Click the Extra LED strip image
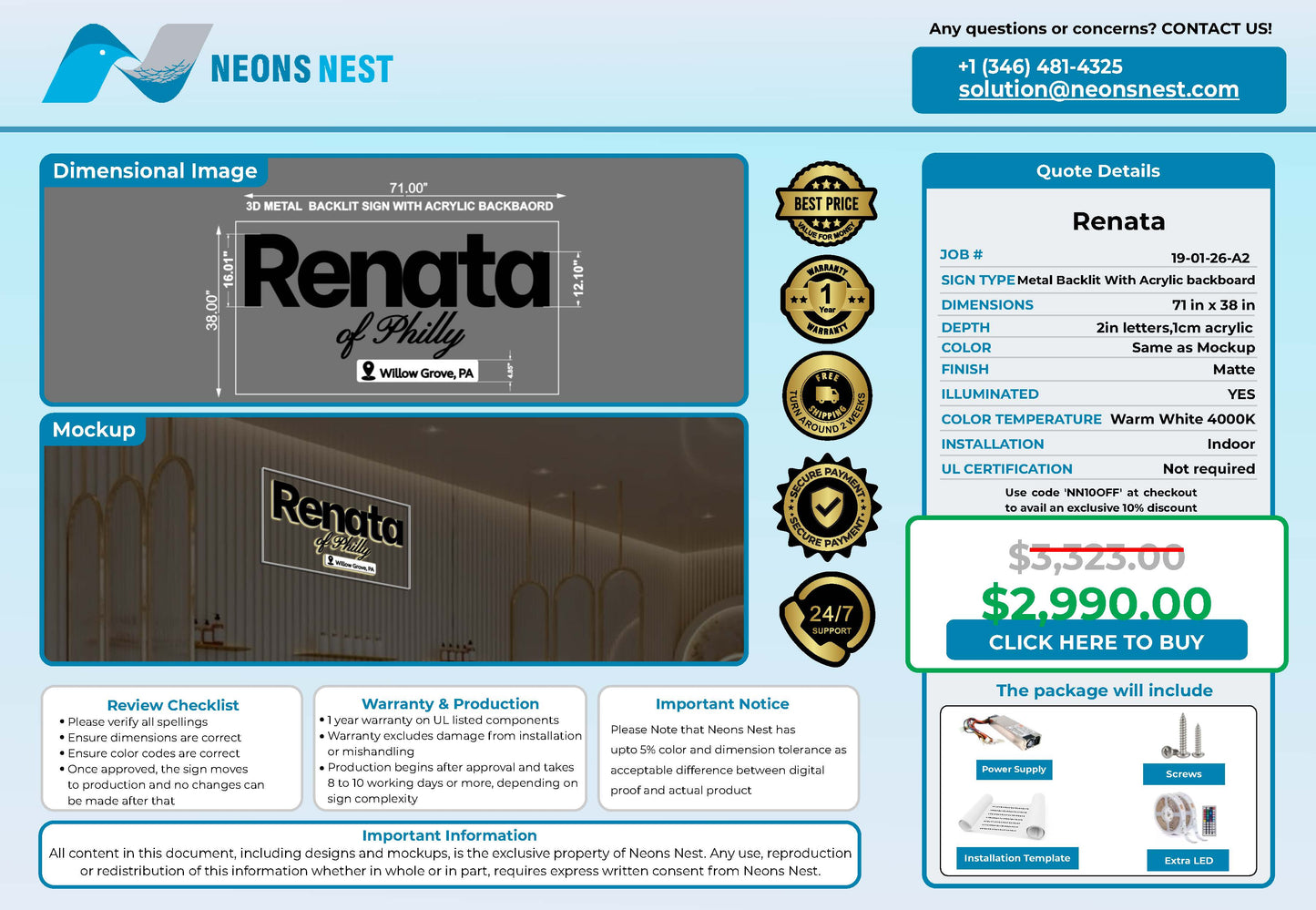Viewport: 1316px width, 910px height. tap(1184, 817)
